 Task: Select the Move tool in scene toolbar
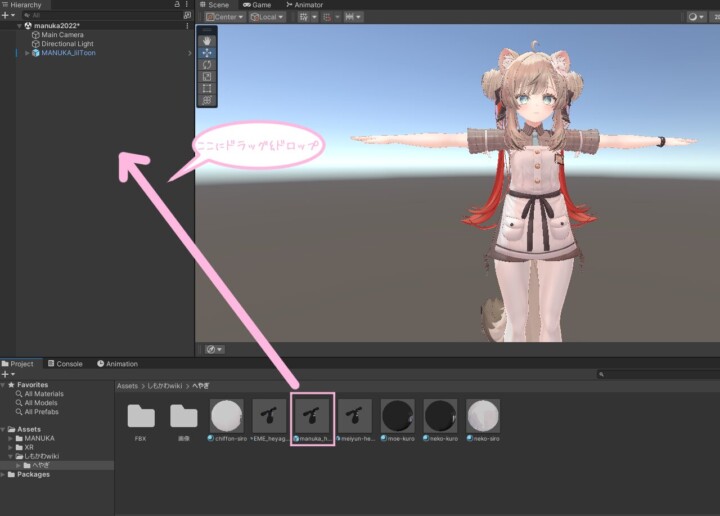[x=207, y=53]
